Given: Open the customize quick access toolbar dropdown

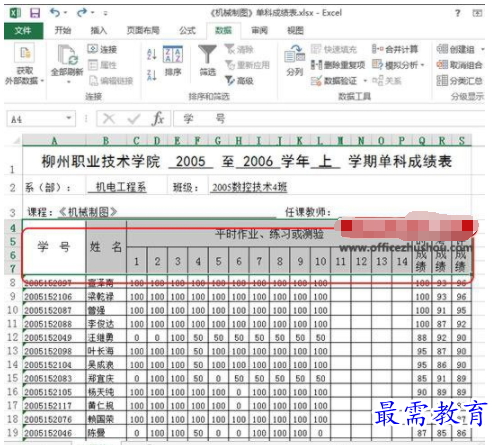Looking at the screenshot, I should pyautogui.click(x=105, y=13).
